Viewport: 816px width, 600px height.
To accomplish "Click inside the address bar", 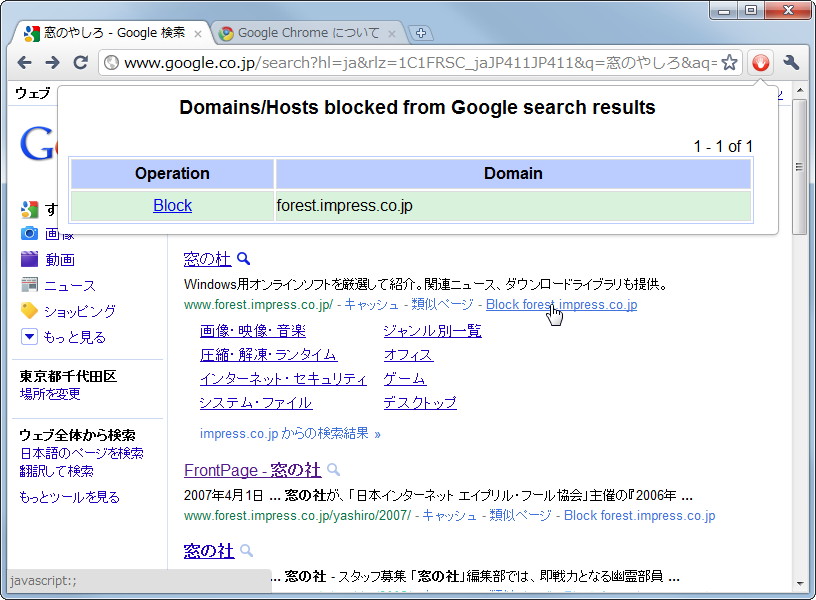I will coord(400,61).
